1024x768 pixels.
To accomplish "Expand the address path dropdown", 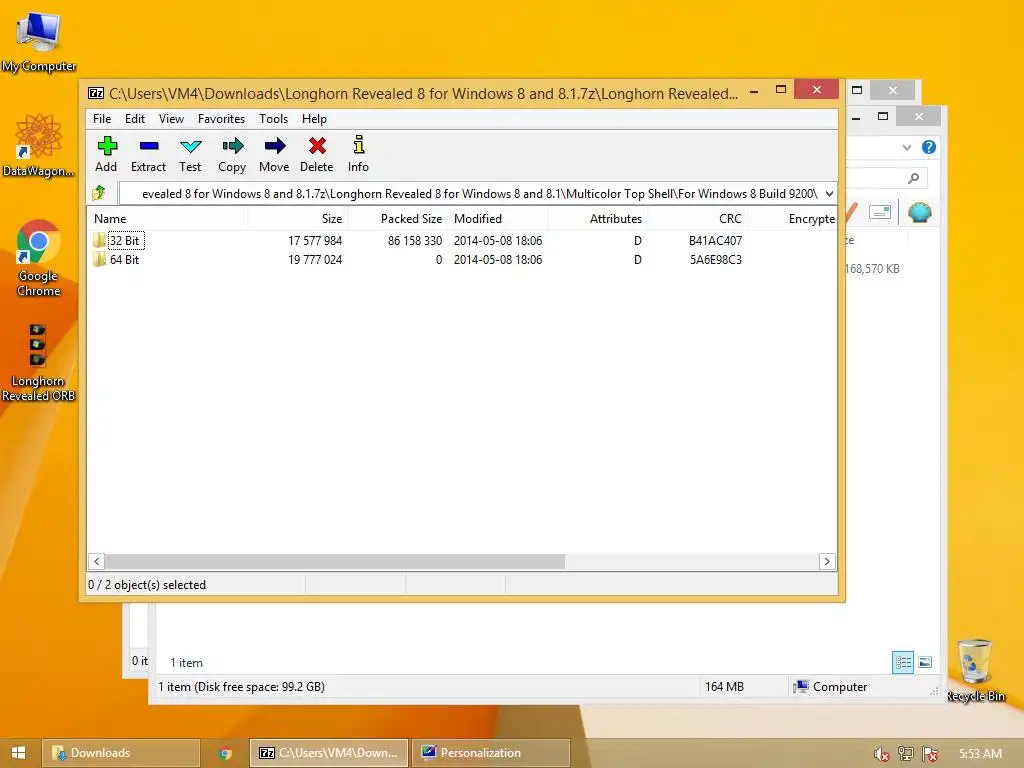I will (829, 193).
